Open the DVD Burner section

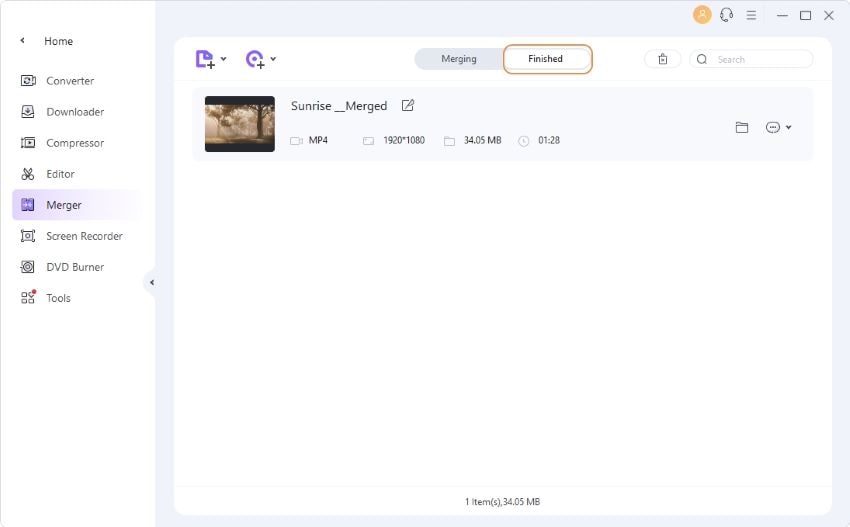click(x=76, y=267)
